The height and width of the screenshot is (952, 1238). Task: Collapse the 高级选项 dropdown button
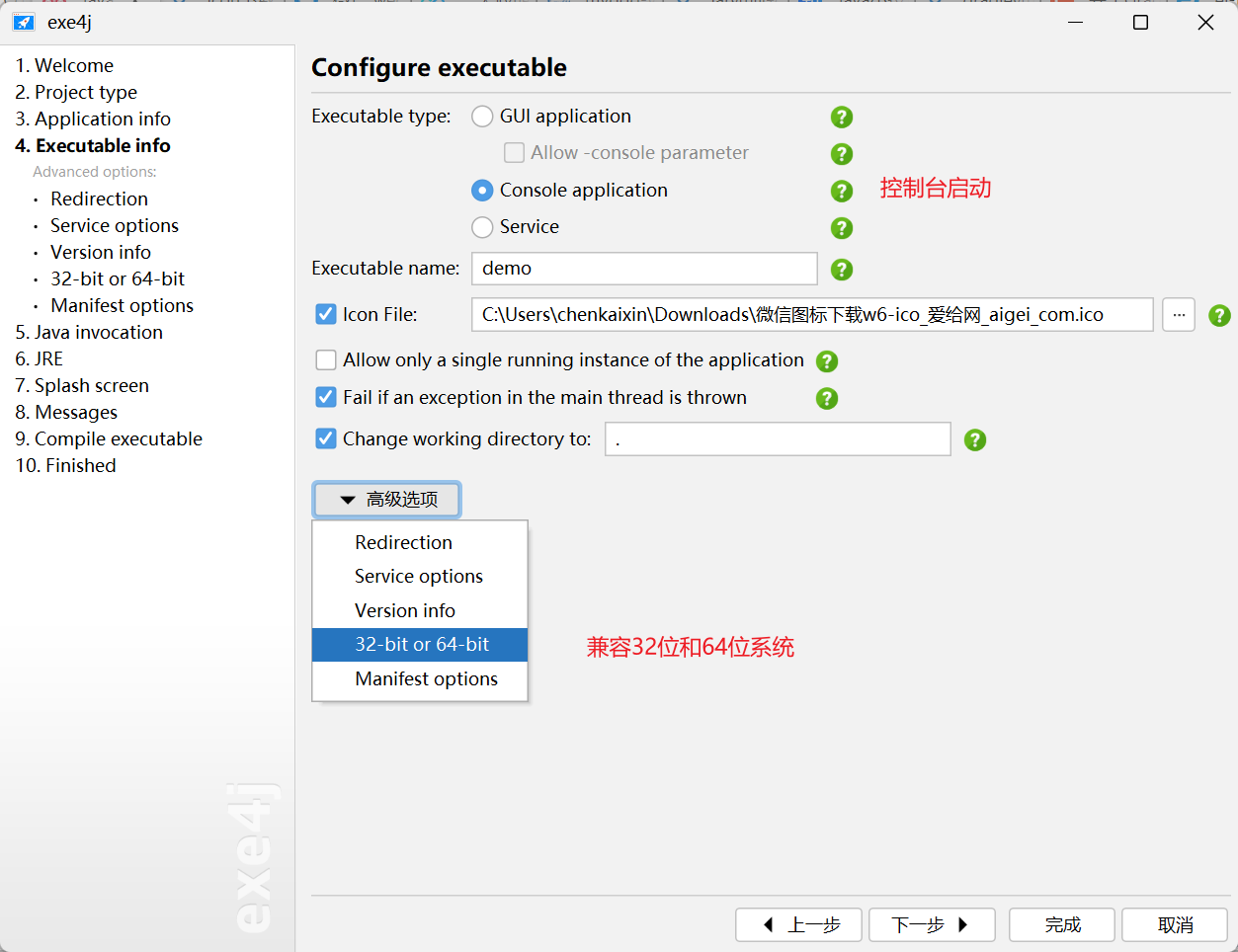point(386,500)
